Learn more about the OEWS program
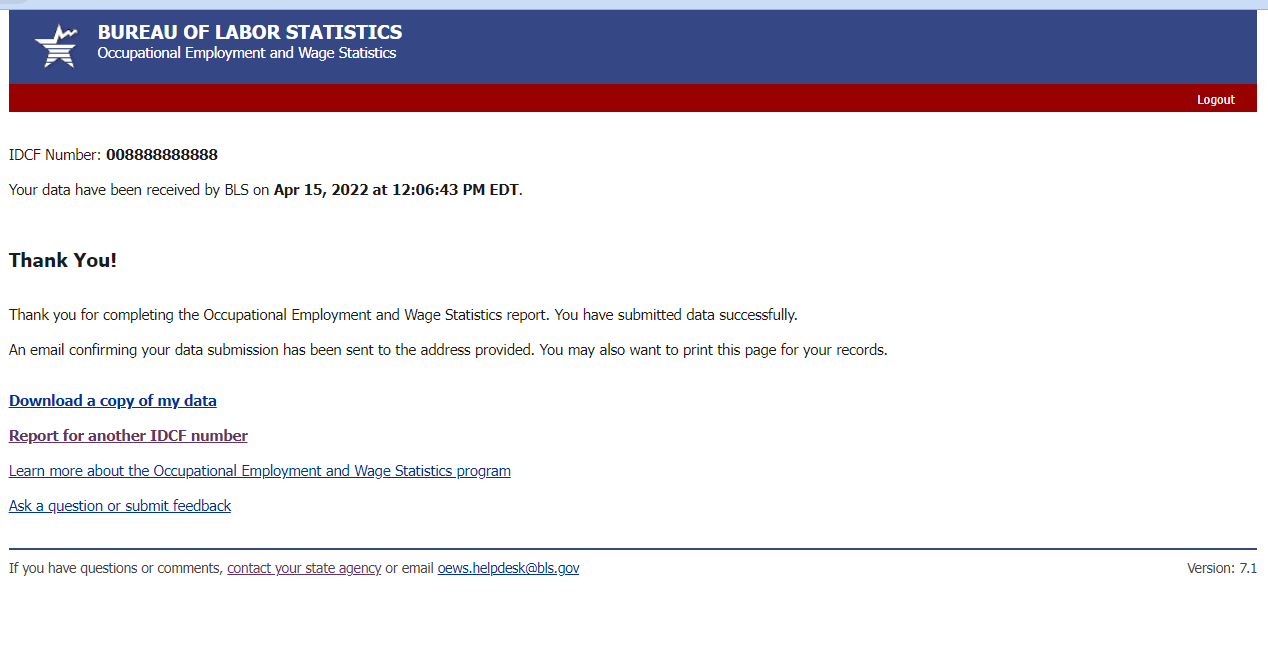Viewport: 1268px width, 646px height. (260, 471)
